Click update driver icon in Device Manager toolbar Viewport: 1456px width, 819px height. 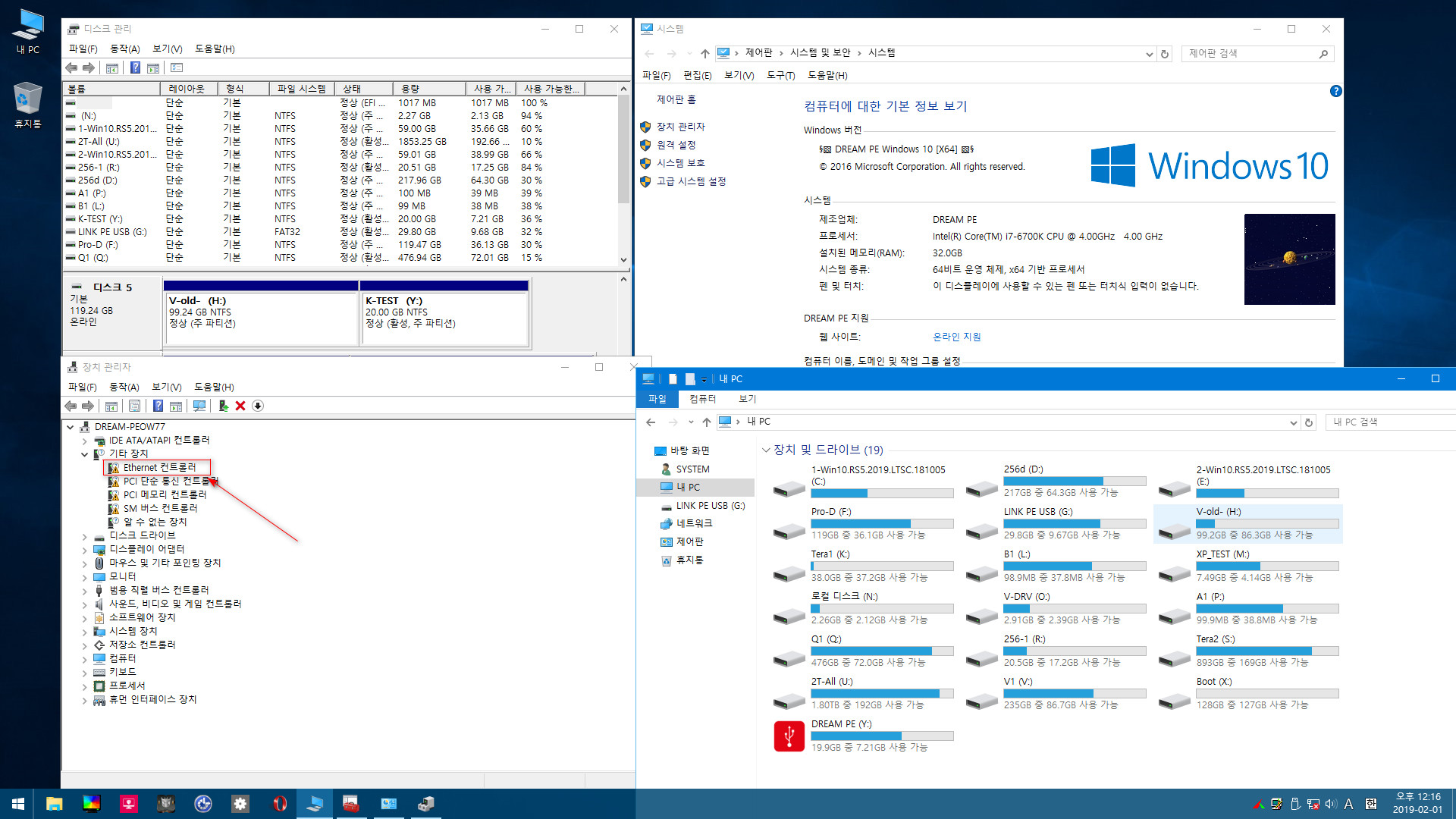pos(223,406)
